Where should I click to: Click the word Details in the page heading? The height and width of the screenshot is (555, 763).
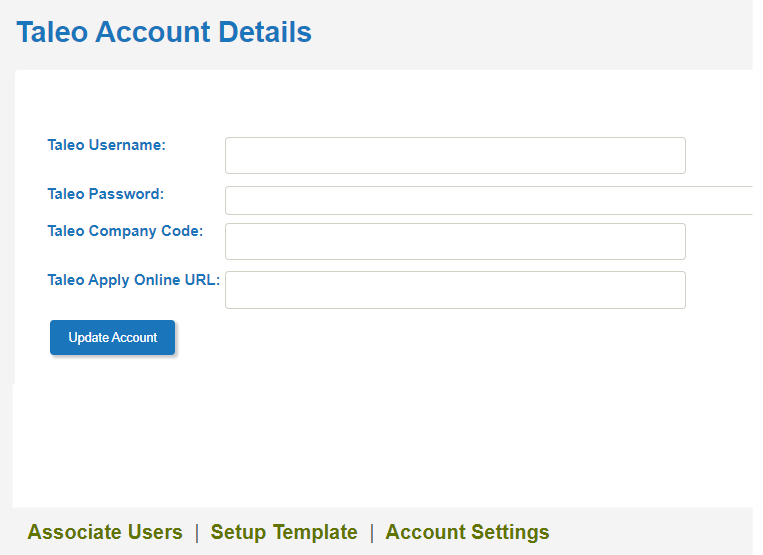265,32
